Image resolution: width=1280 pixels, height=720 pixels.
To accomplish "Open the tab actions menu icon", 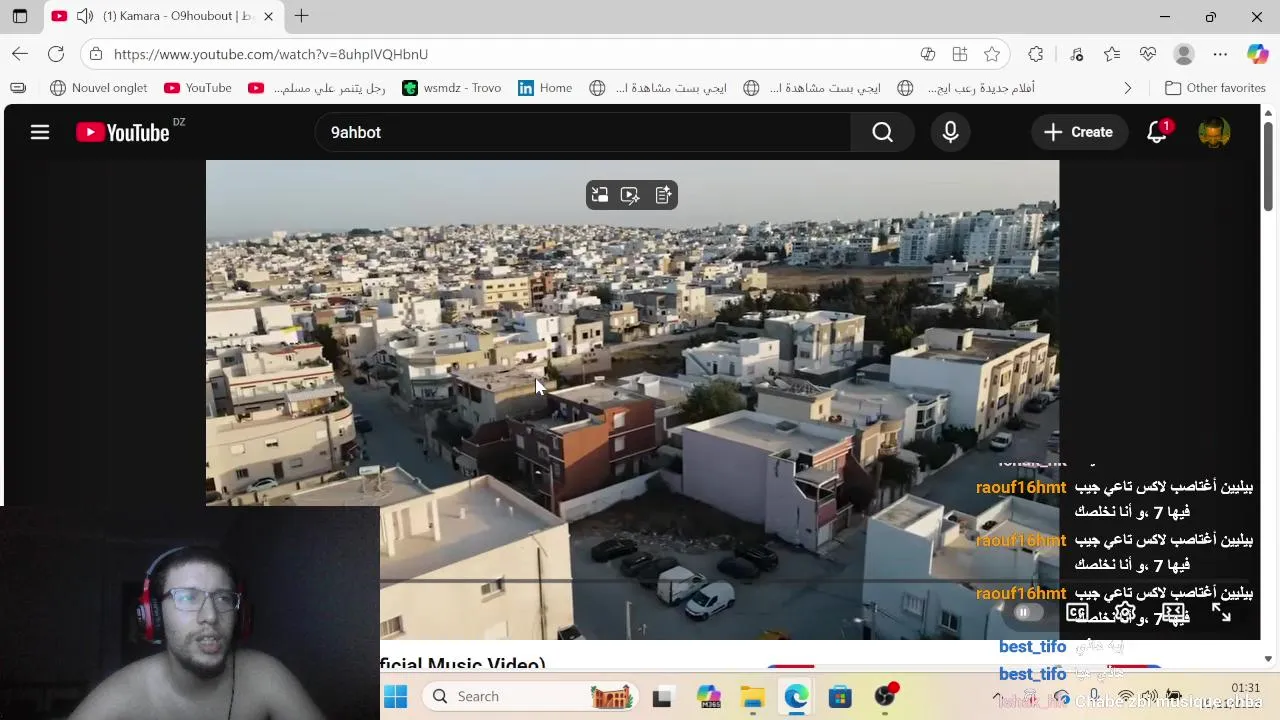I will [x=20, y=16].
